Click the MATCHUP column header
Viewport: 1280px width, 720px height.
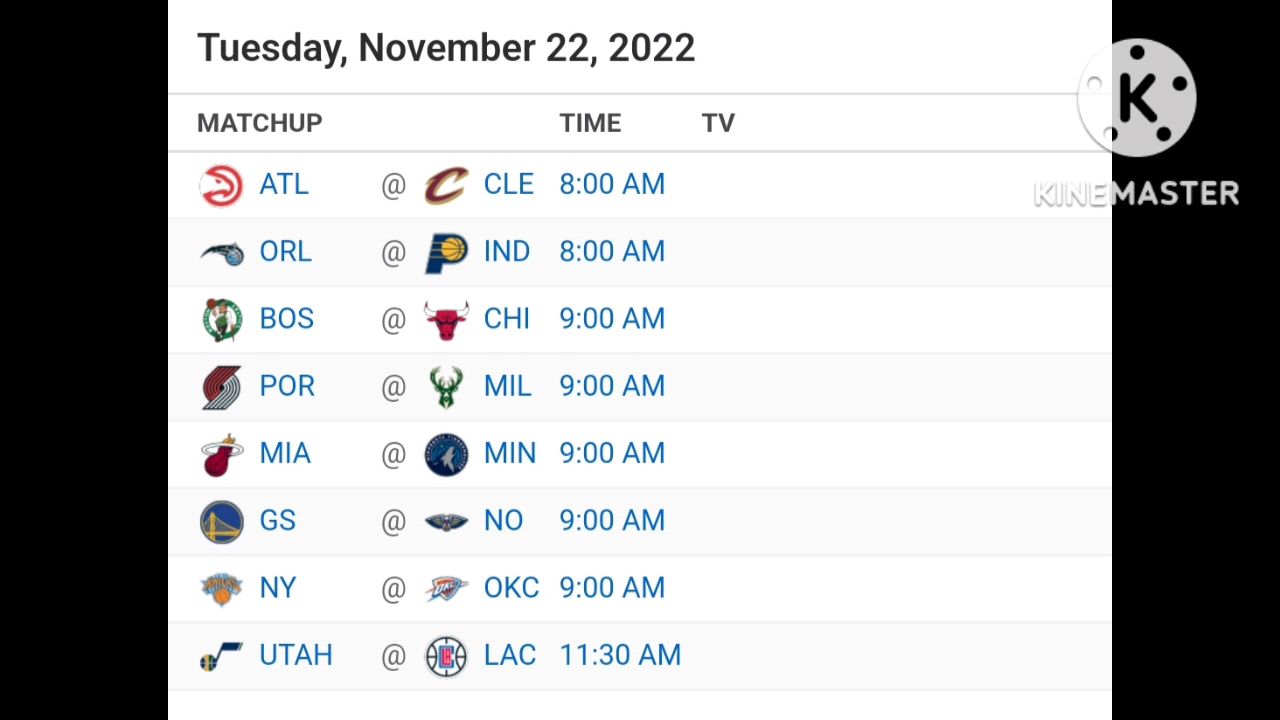point(259,123)
